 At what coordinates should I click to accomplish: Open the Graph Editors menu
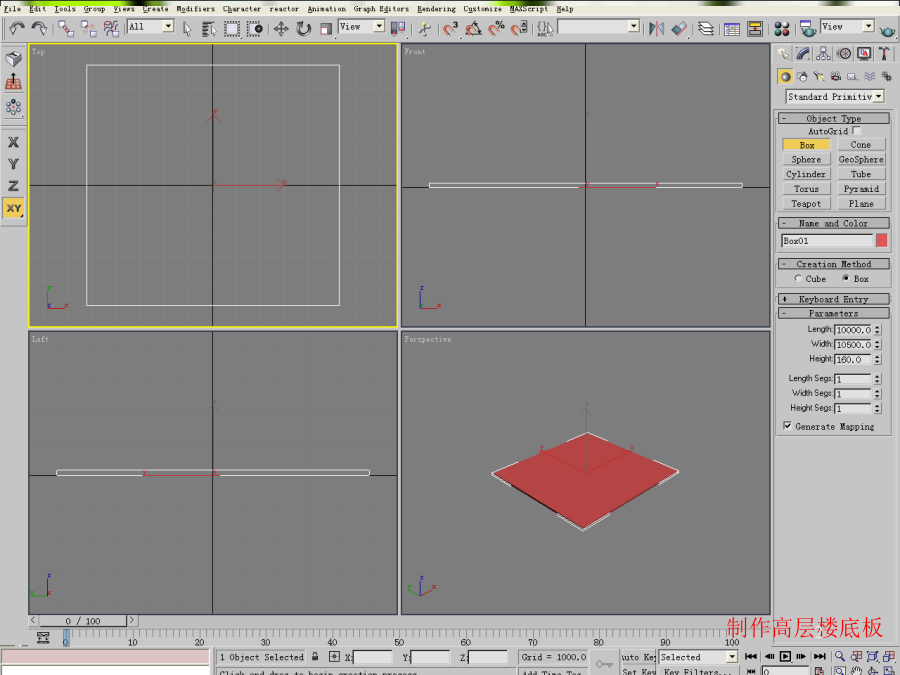[x=381, y=9]
